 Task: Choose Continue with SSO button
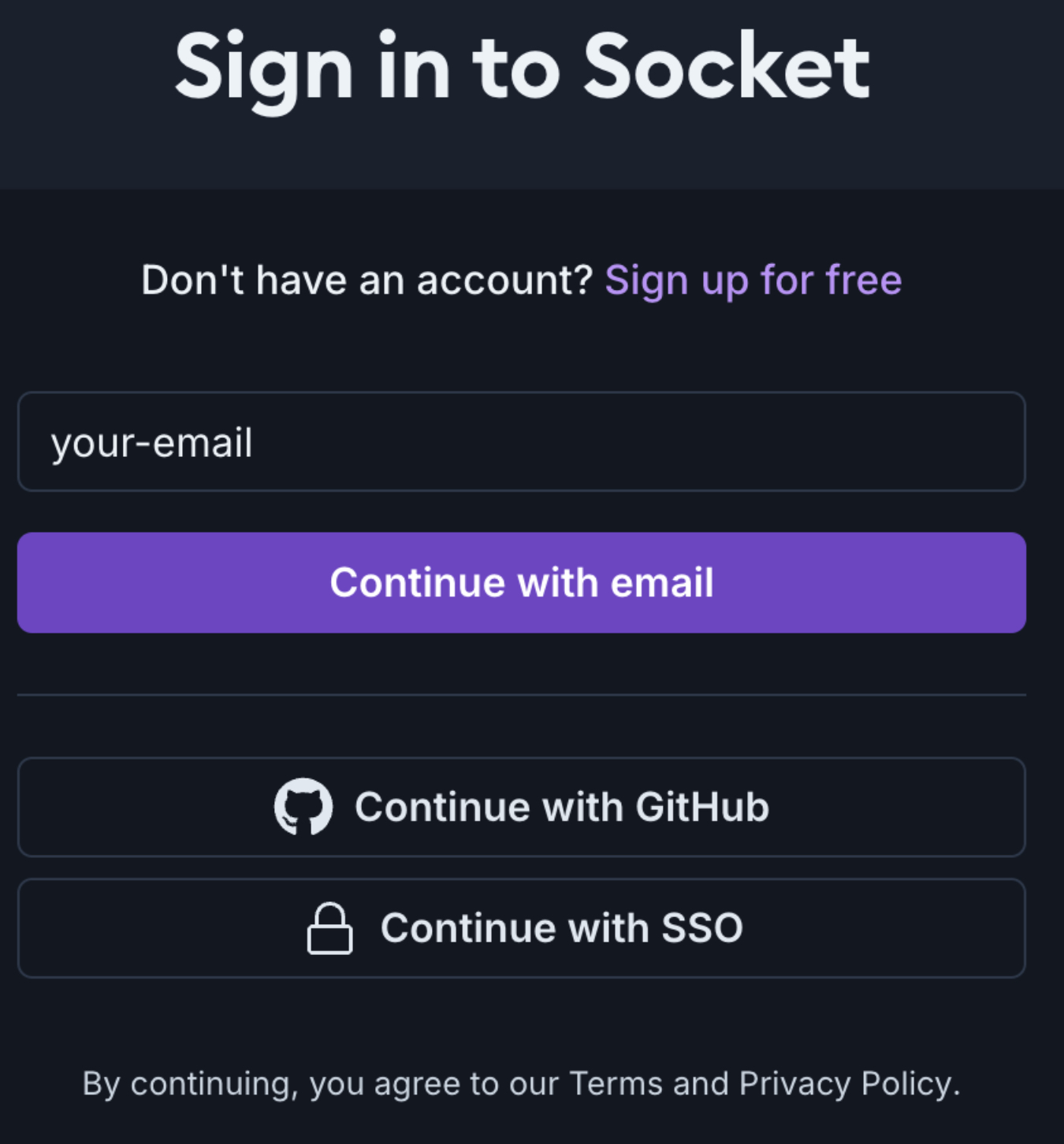521,928
